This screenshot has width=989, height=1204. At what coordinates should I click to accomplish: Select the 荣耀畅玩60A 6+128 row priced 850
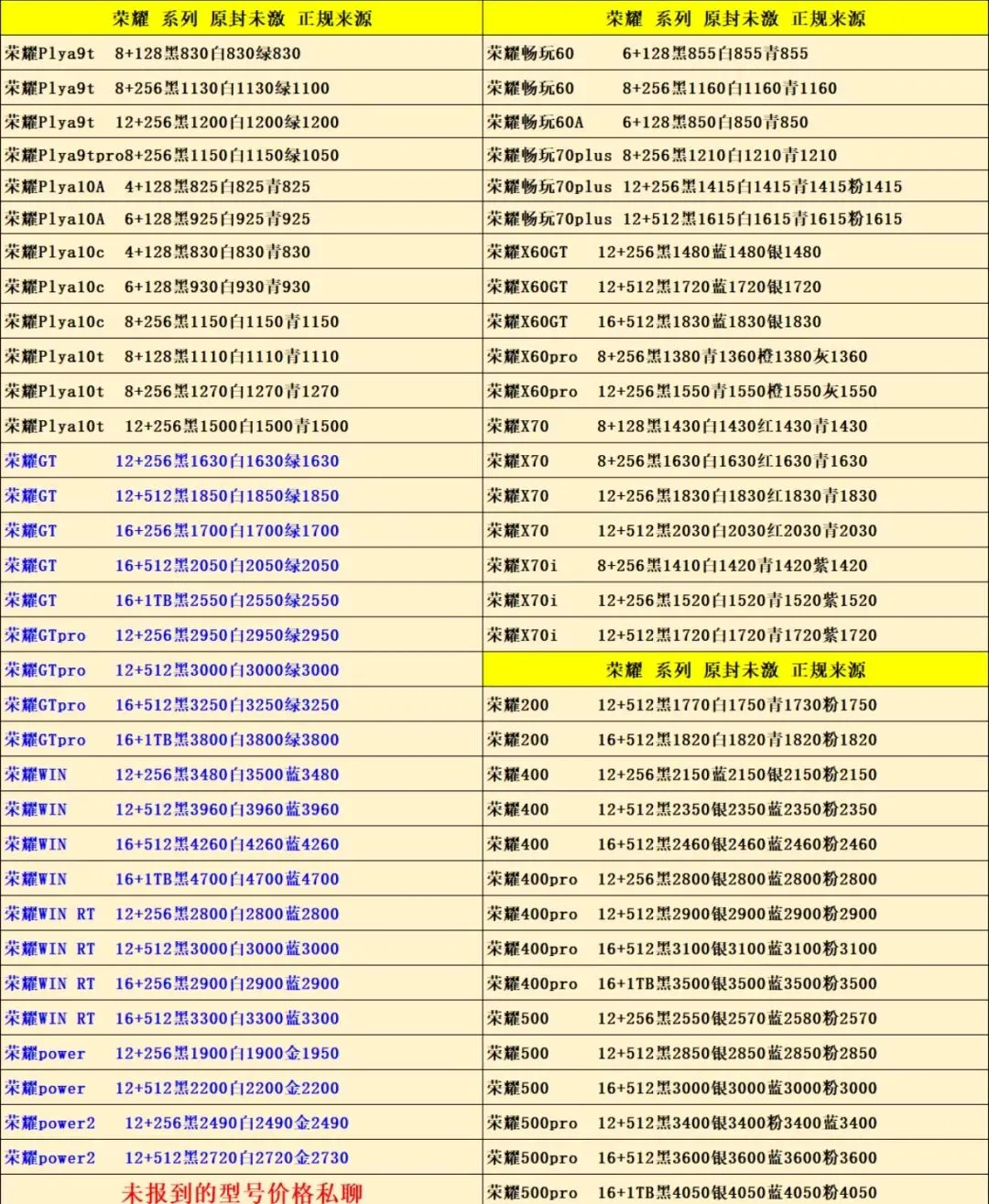point(735,122)
